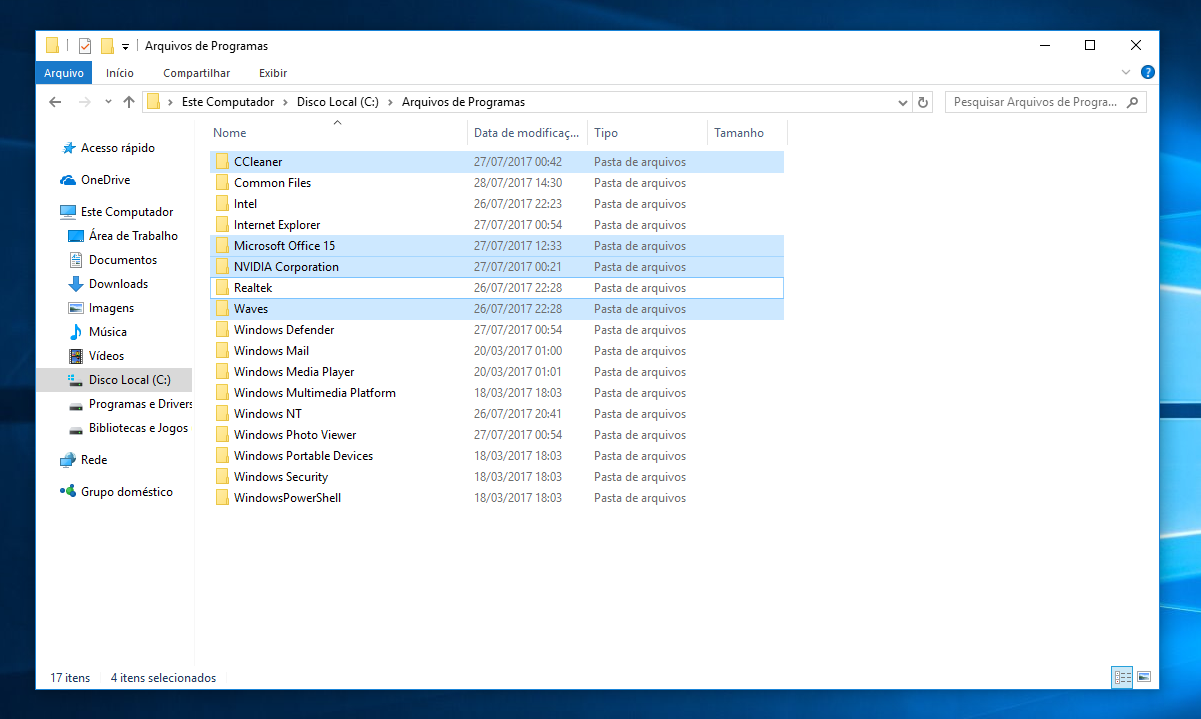Click the Programas e Drivers drive icon
Viewport: 1201px width, 719px height.
pos(76,405)
